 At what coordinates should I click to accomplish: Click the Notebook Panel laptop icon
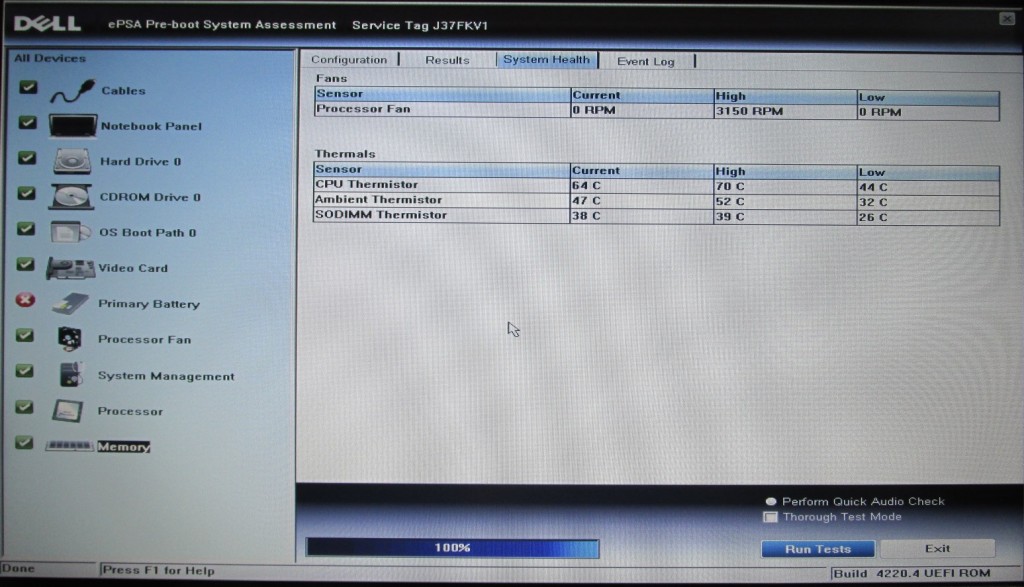click(72, 126)
